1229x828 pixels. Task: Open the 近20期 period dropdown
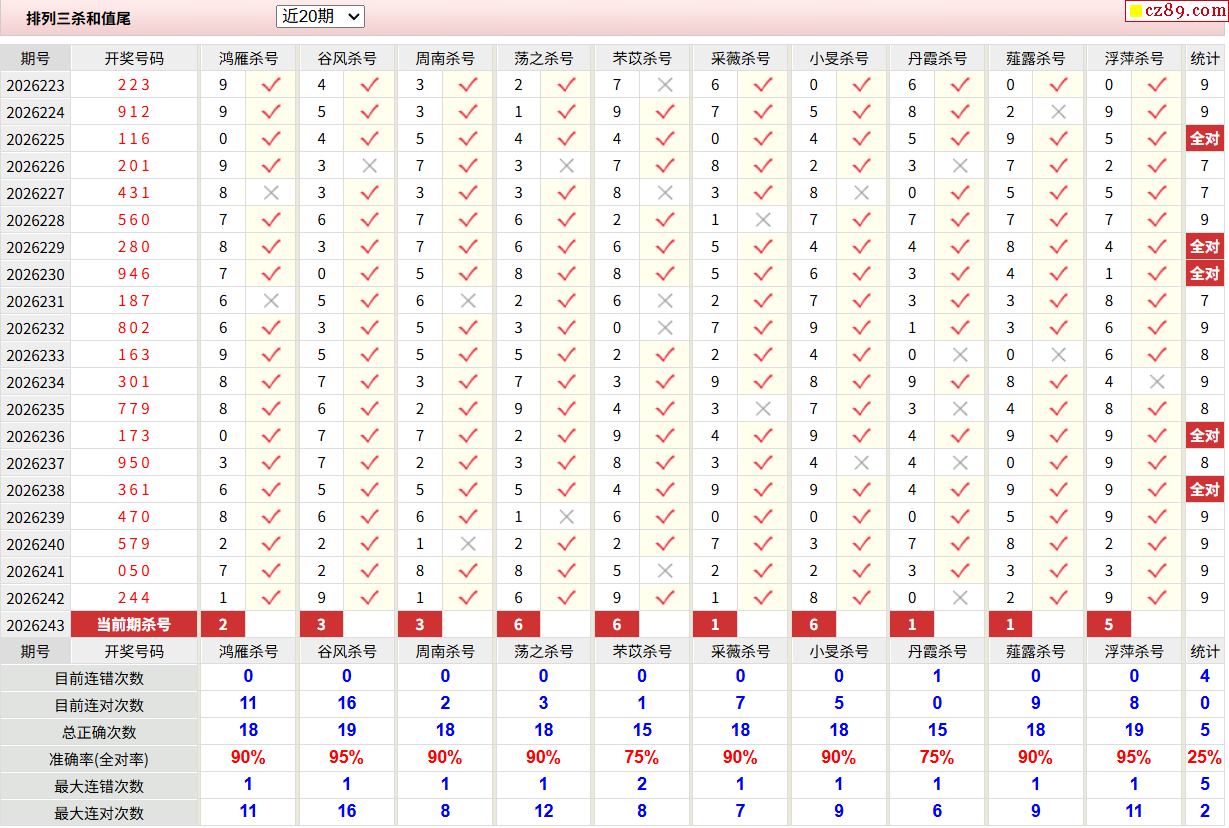[320, 16]
